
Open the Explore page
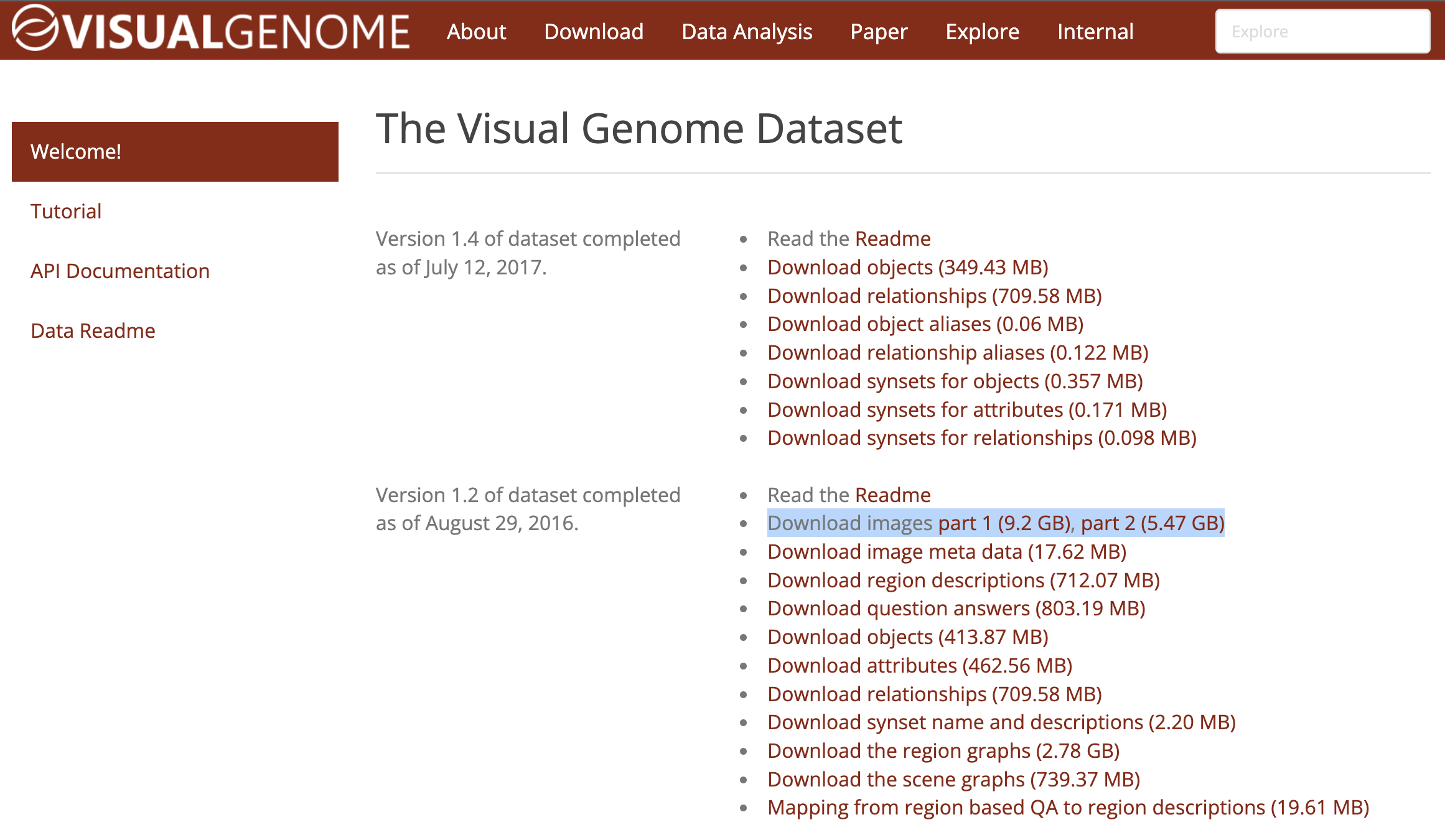point(982,31)
